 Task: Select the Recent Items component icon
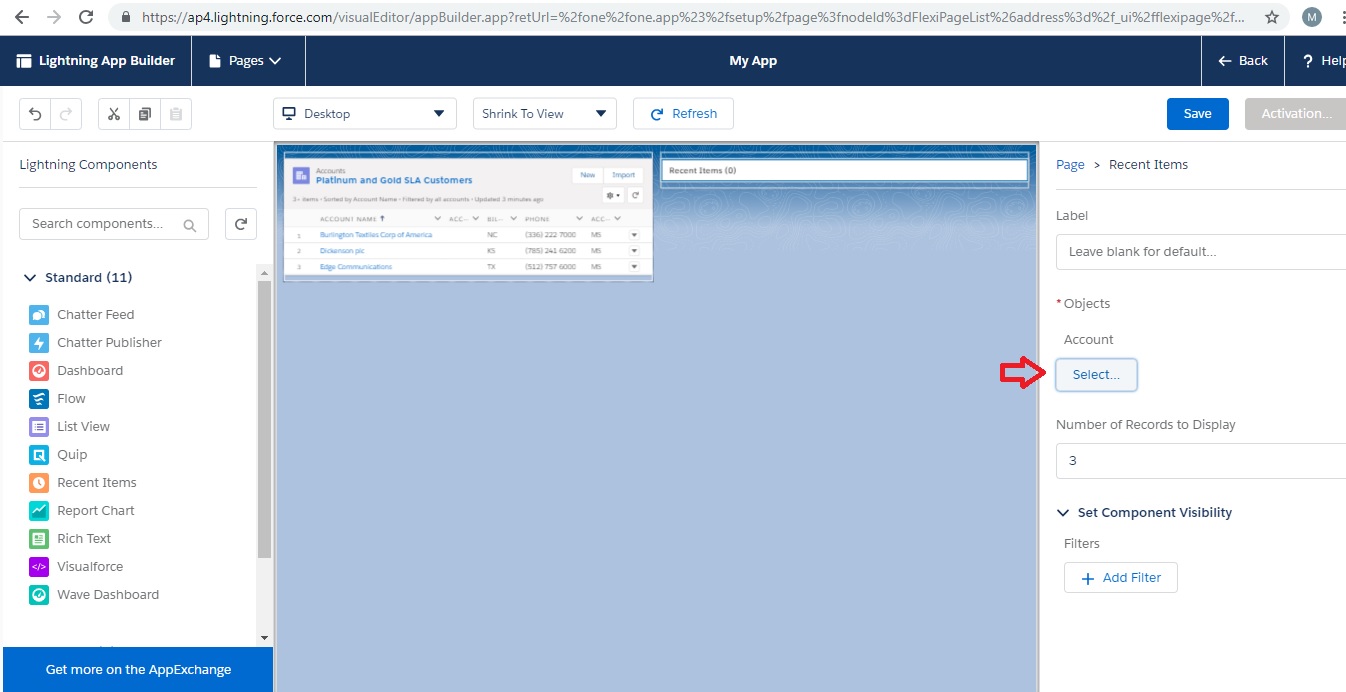pos(39,482)
